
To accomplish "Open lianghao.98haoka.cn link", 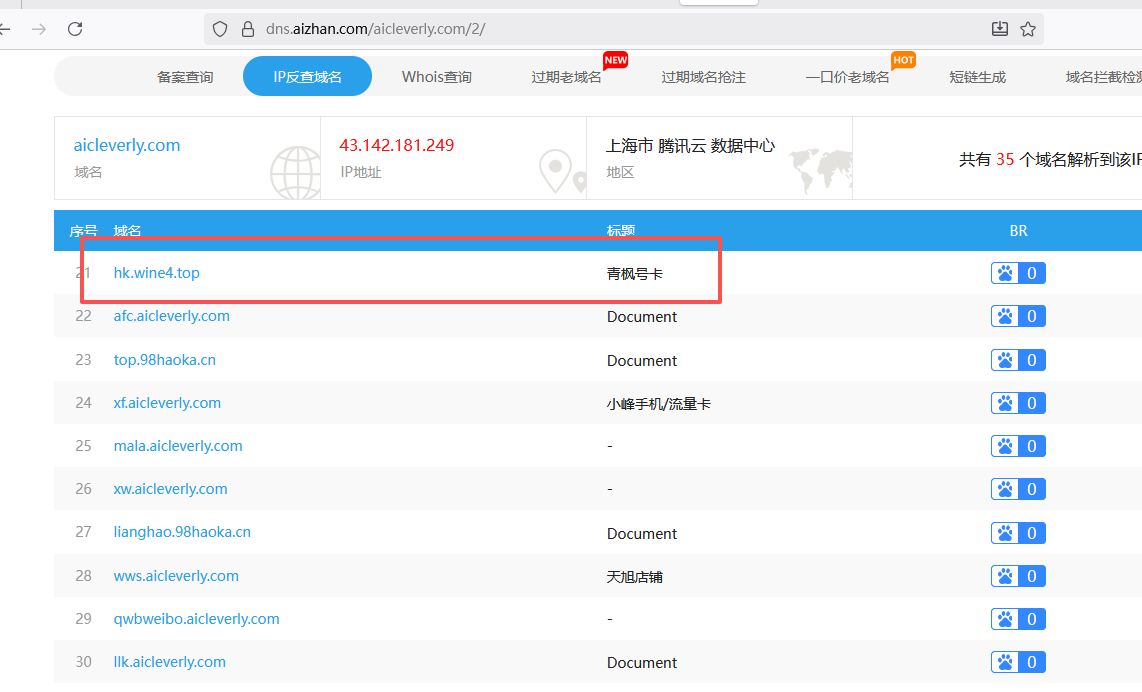I will (x=182, y=532).
